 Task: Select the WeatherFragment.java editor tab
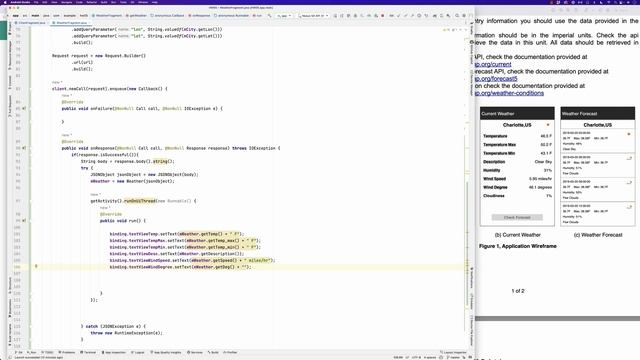coord(71,23)
